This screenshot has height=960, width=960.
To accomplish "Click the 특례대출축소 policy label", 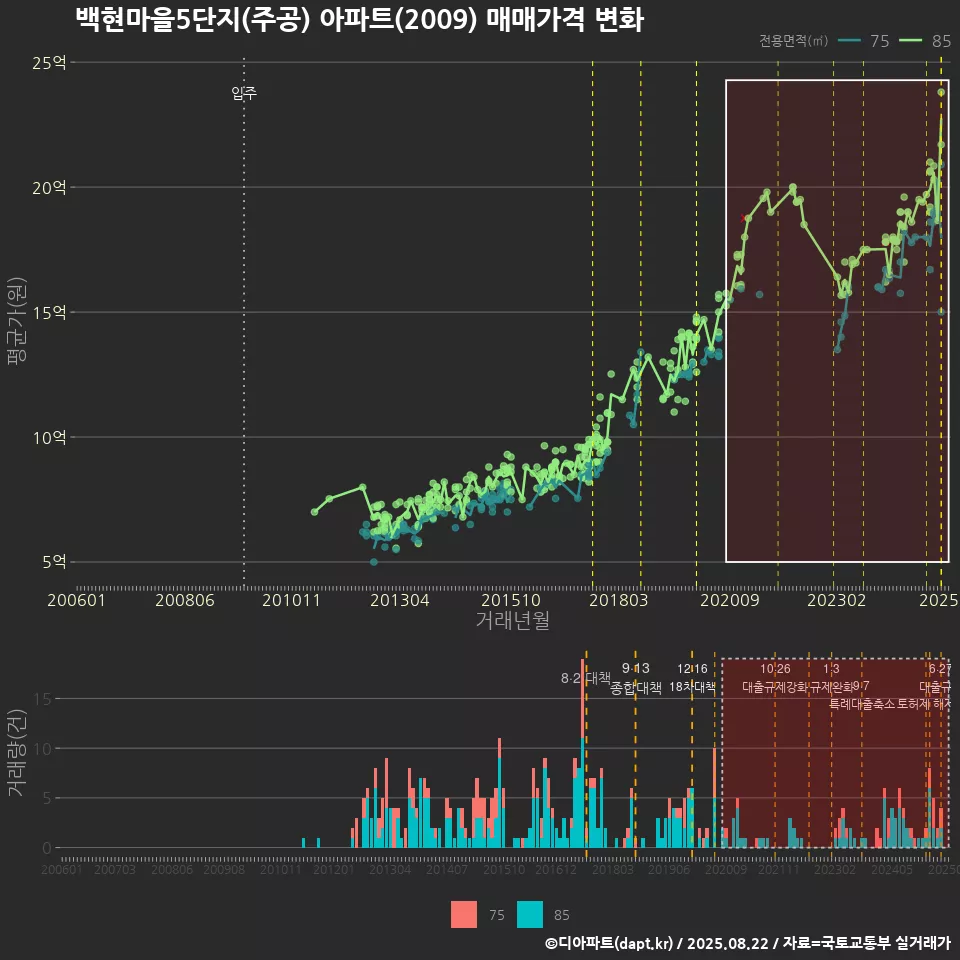I will (862, 704).
